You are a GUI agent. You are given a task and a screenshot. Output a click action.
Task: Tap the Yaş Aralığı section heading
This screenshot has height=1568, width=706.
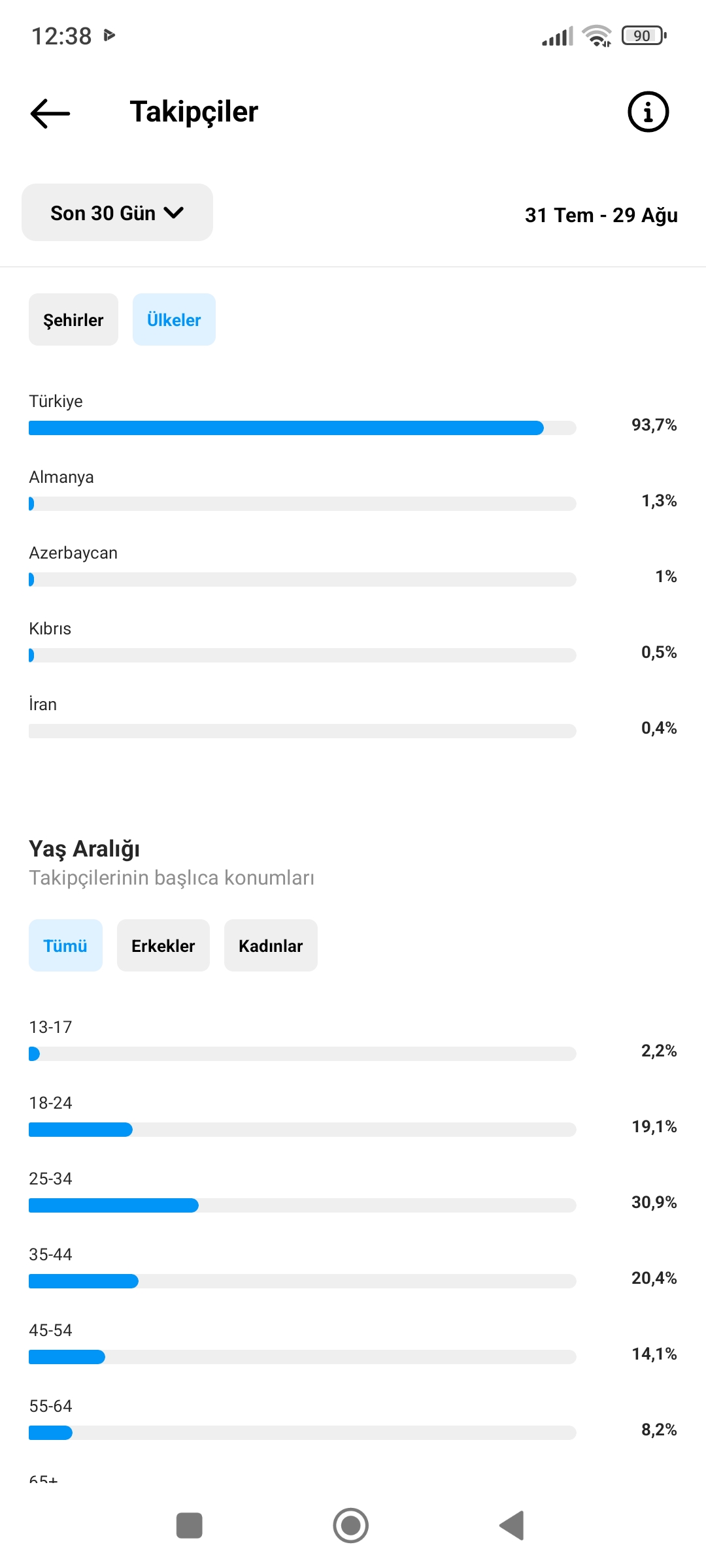click(x=84, y=849)
